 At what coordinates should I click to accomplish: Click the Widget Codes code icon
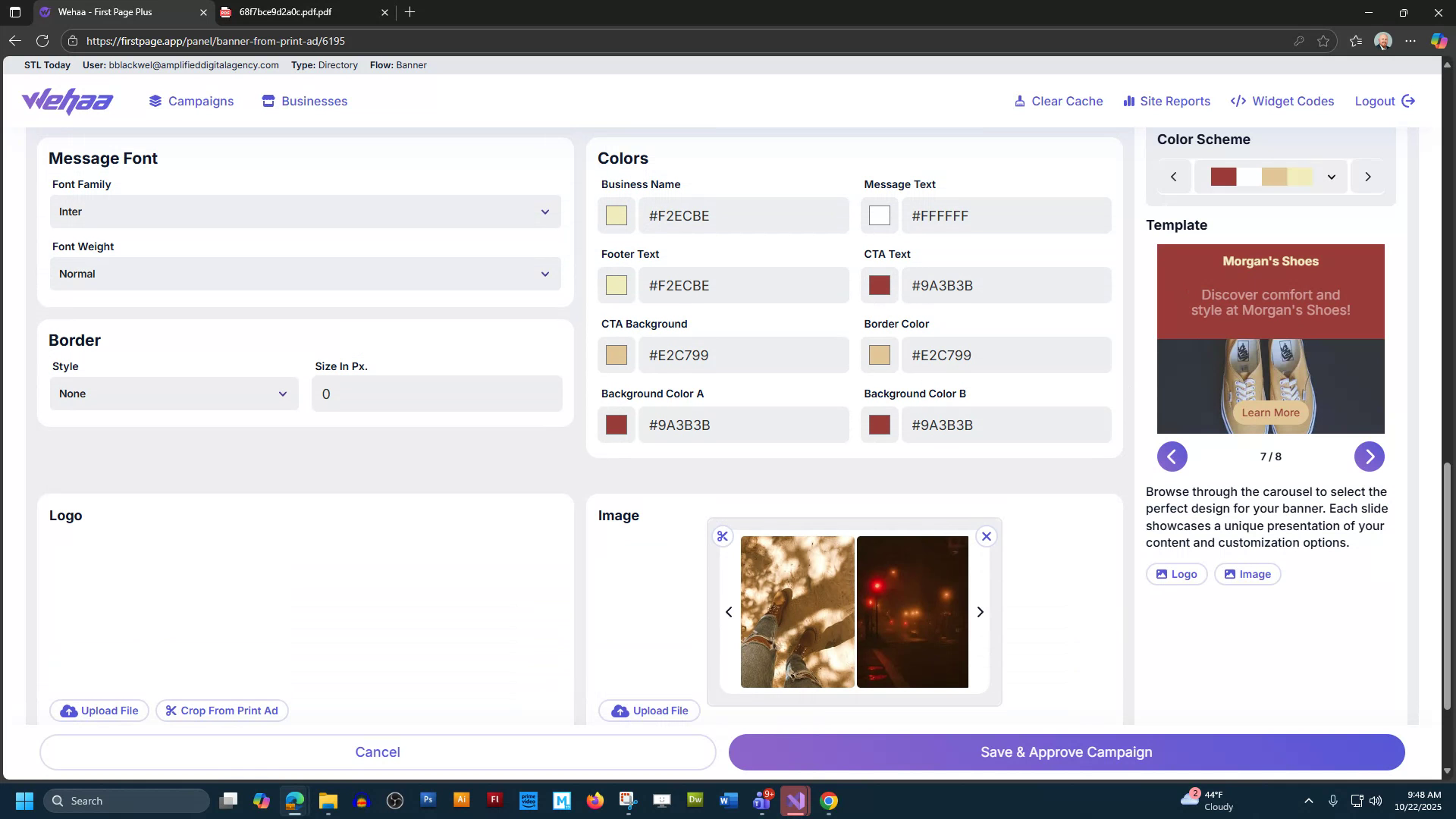(1238, 101)
